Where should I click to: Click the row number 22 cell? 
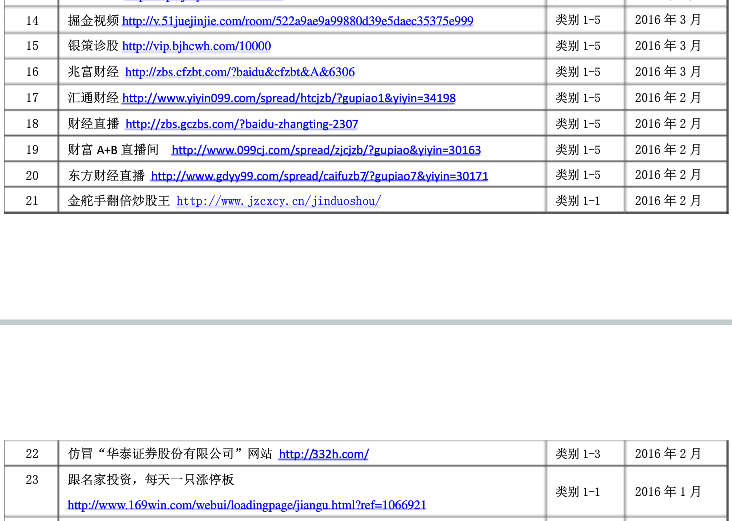[32, 454]
